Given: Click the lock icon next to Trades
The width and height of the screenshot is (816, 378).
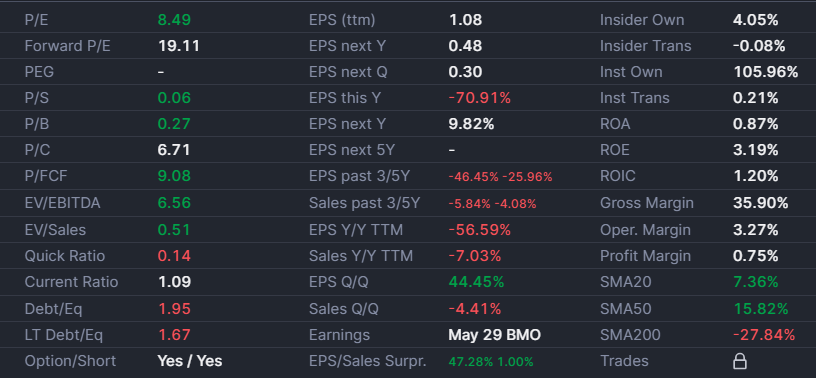Looking at the screenshot, I should pos(740,361).
